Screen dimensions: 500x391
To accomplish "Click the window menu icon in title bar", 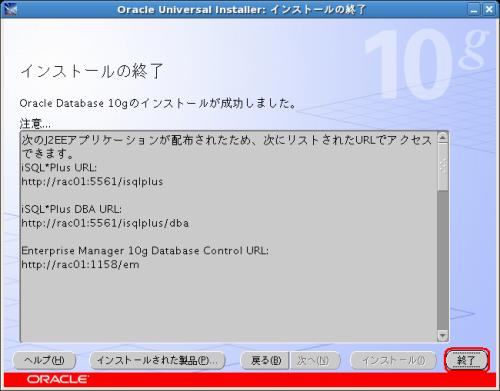I will click(11, 9).
